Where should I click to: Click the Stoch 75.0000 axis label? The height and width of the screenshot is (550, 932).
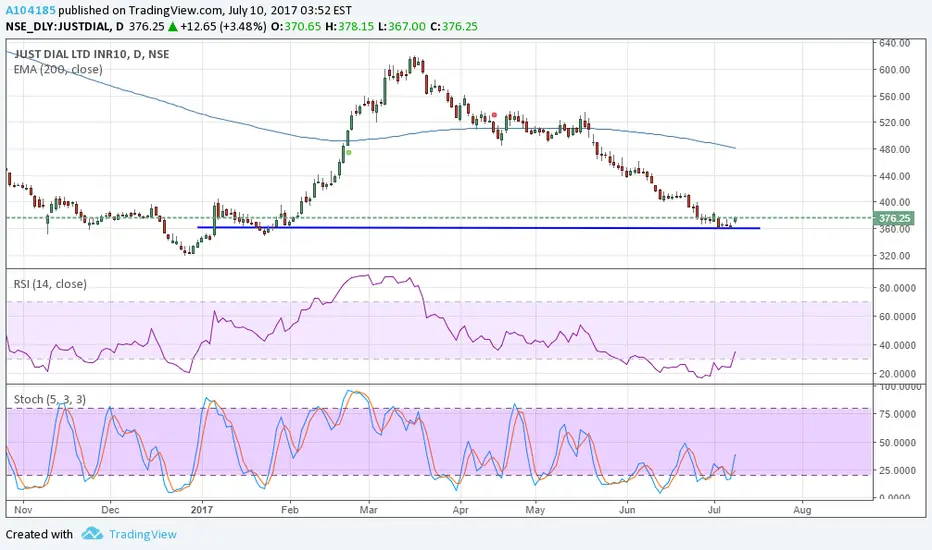click(x=898, y=414)
